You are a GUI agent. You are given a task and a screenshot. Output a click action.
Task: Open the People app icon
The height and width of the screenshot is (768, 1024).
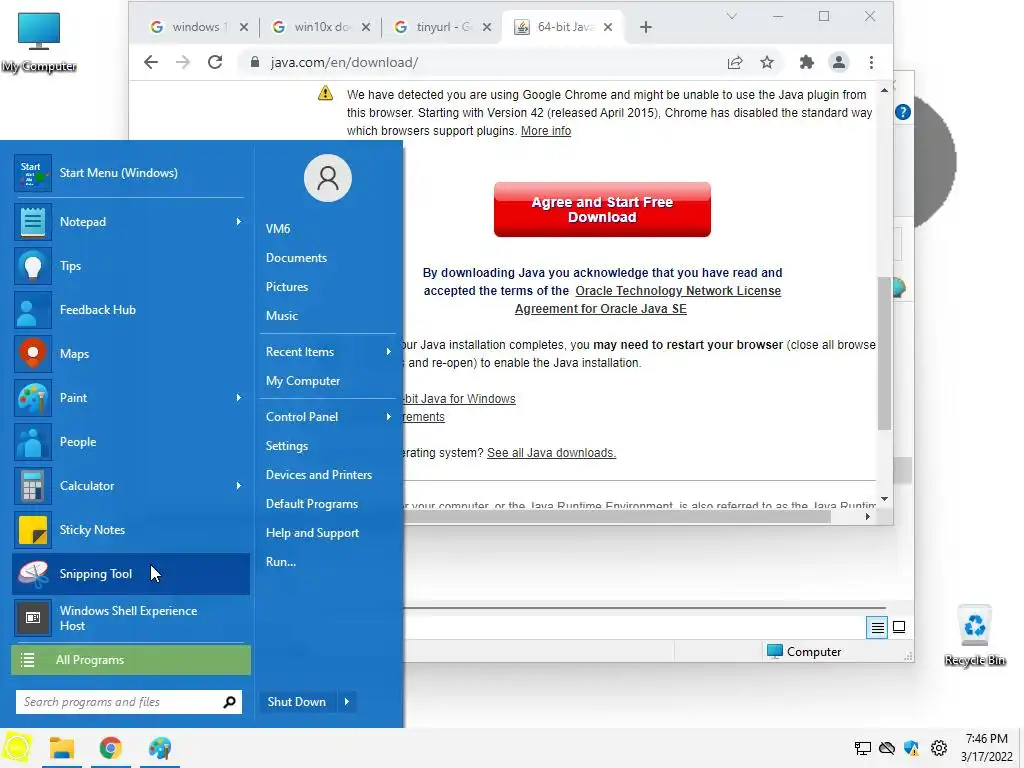tap(33, 442)
